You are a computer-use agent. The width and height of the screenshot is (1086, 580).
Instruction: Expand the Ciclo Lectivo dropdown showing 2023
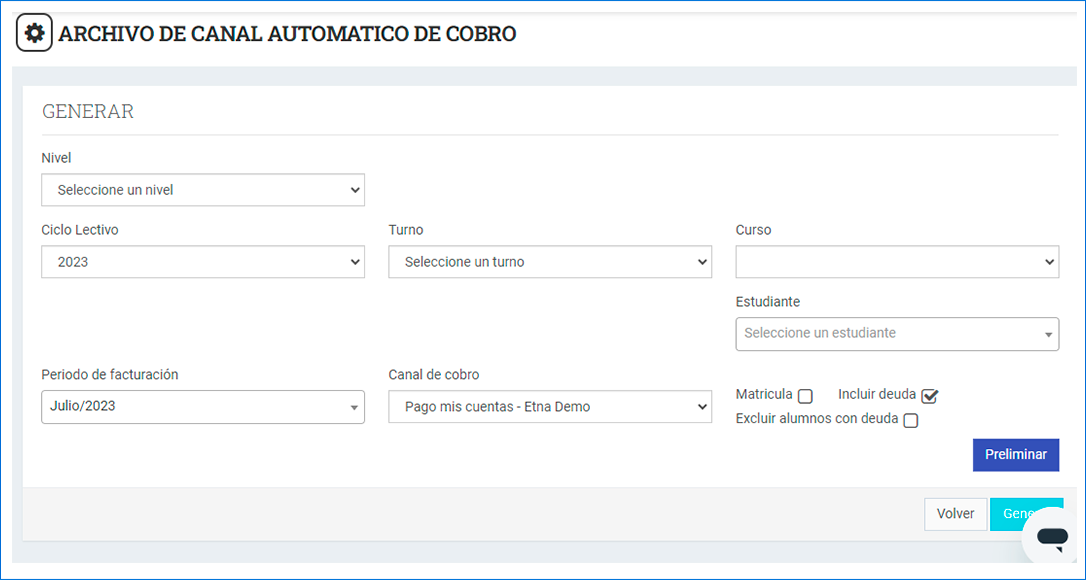pyautogui.click(x=203, y=262)
